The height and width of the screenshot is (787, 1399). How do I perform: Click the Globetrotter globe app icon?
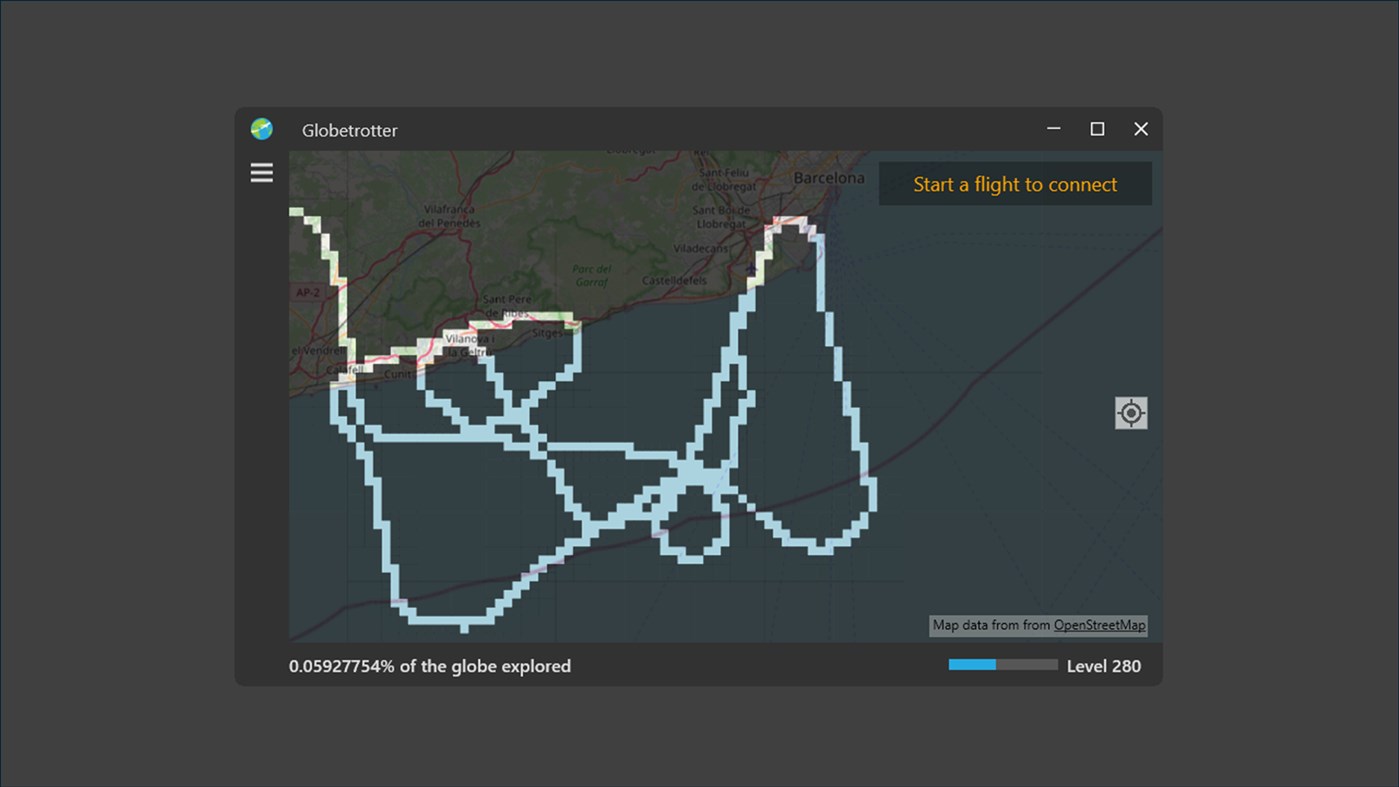pyautogui.click(x=262, y=129)
